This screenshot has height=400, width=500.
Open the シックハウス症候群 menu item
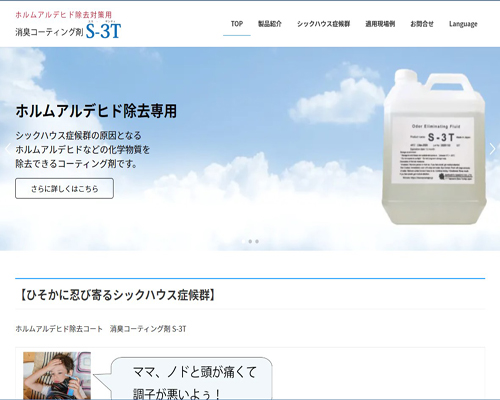(323, 24)
